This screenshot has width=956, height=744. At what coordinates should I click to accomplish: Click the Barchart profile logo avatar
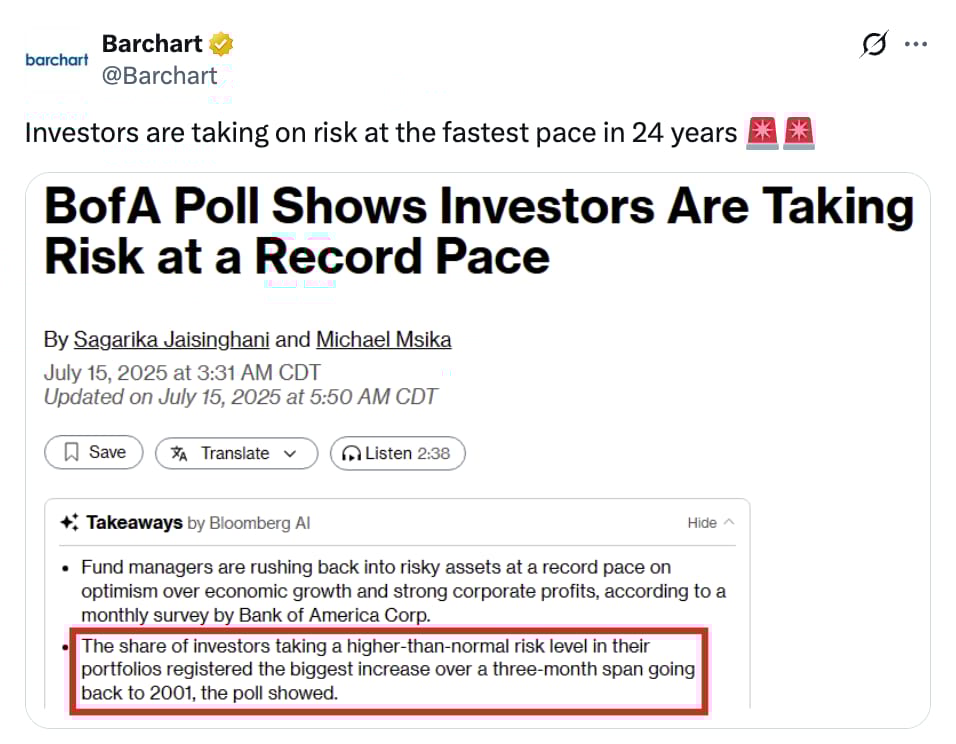pos(57,60)
